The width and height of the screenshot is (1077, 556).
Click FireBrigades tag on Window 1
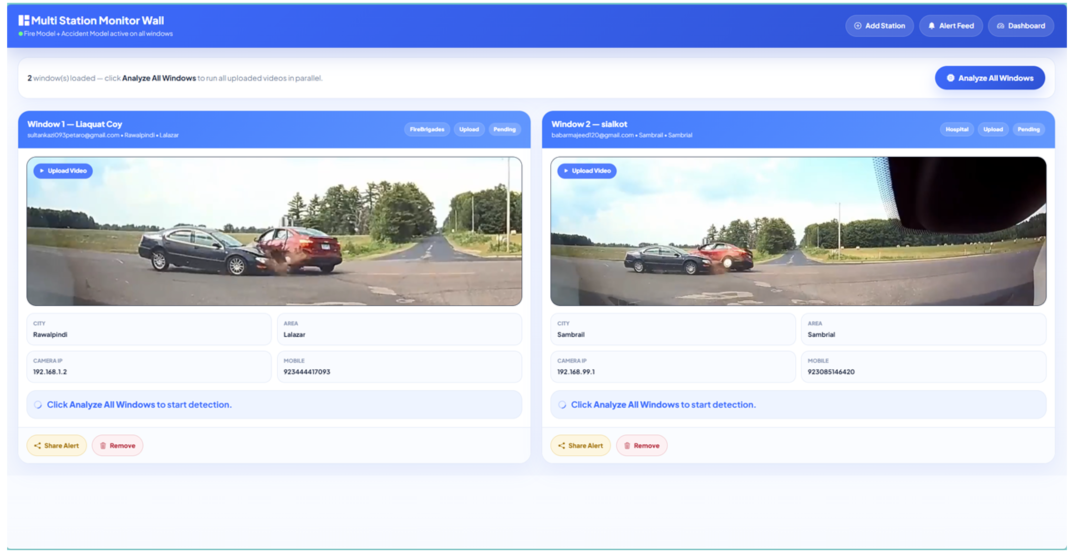[427, 129]
